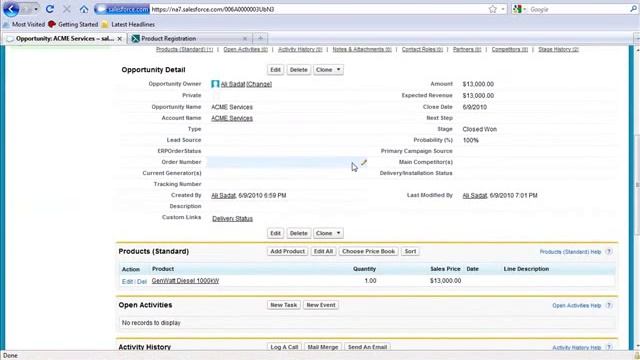
Task: Open Ali Sadat link in Opportunity Owner
Action: click(x=233, y=84)
